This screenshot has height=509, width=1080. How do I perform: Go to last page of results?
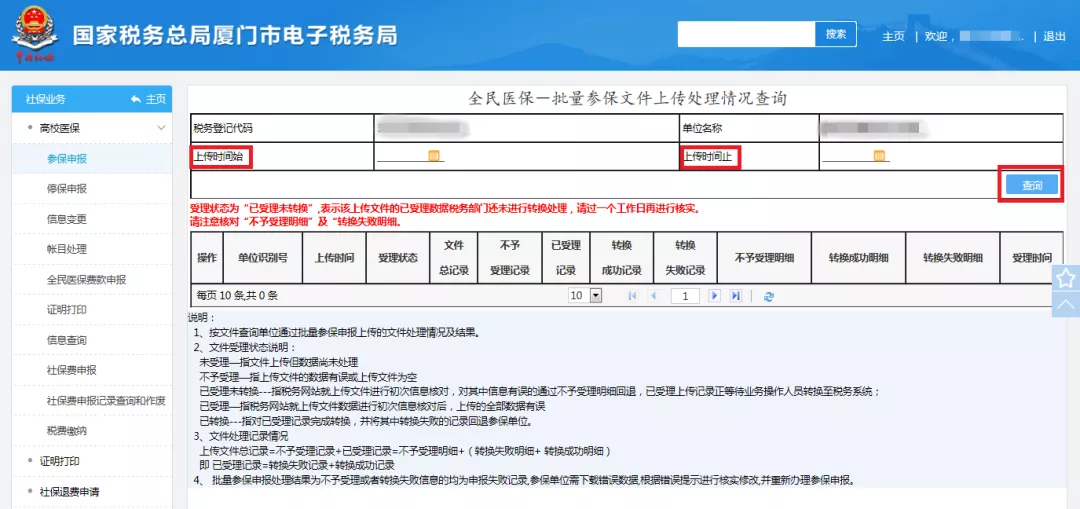pos(735,295)
